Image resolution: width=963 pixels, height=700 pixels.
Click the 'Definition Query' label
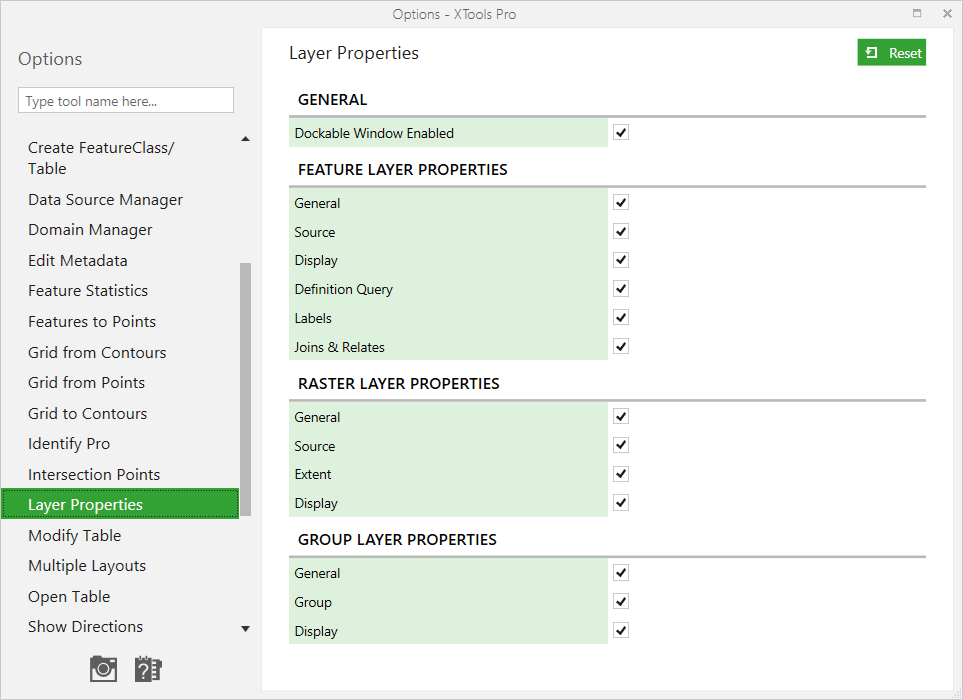coord(343,289)
